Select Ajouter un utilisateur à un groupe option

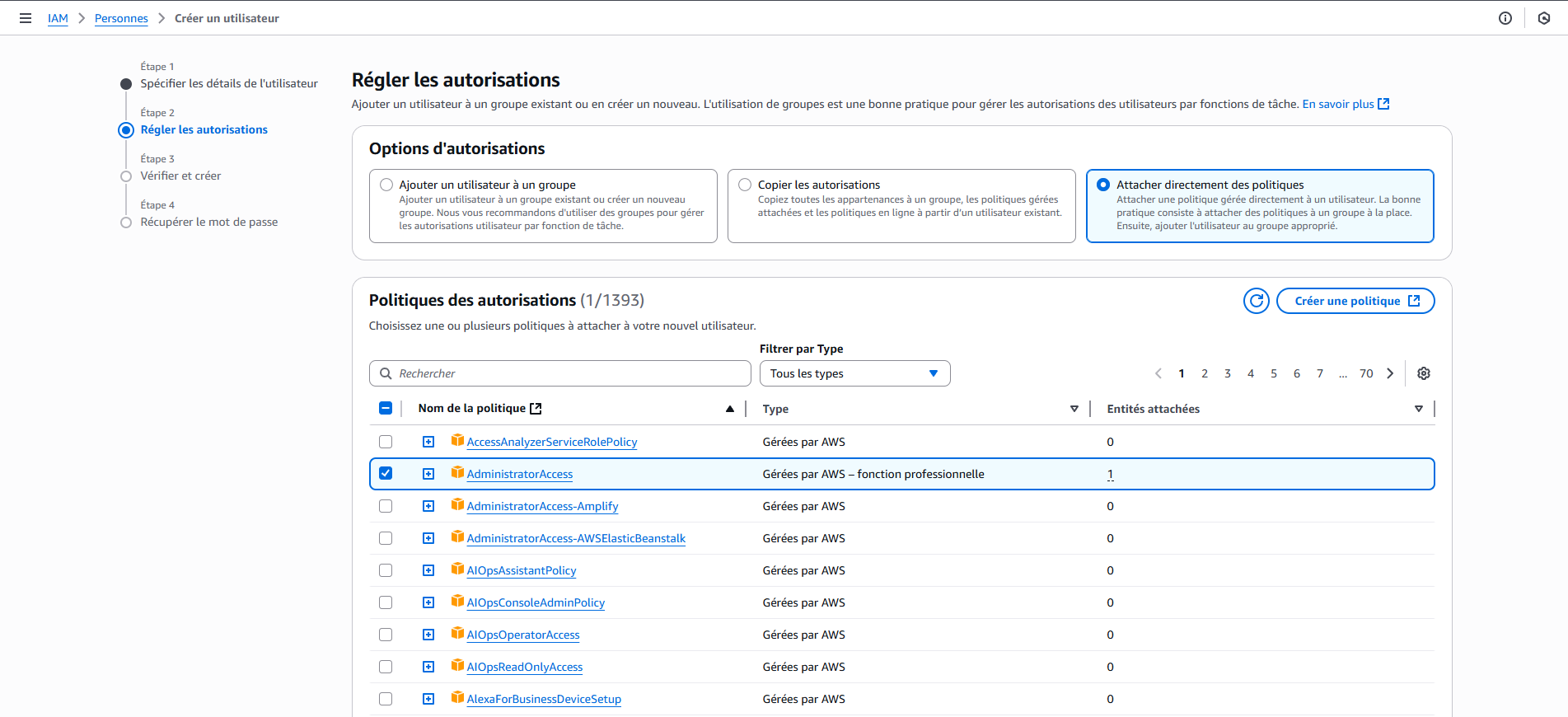click(x=386, y=185)
